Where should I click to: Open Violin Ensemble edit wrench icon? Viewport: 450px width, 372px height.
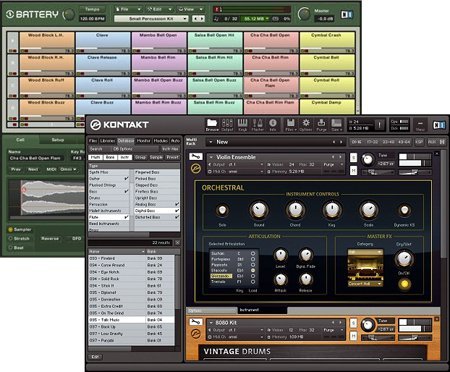(196, 156)
